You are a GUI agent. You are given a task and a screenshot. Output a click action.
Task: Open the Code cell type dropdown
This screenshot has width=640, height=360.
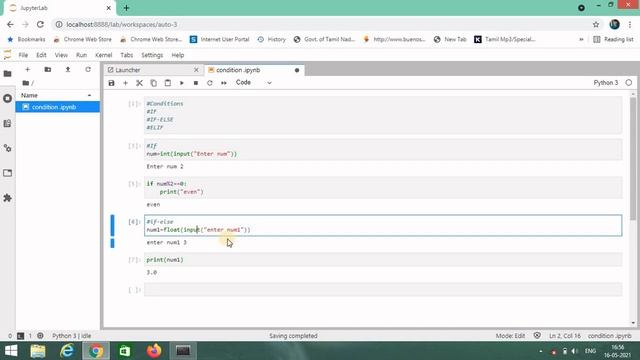pos(253,82)
